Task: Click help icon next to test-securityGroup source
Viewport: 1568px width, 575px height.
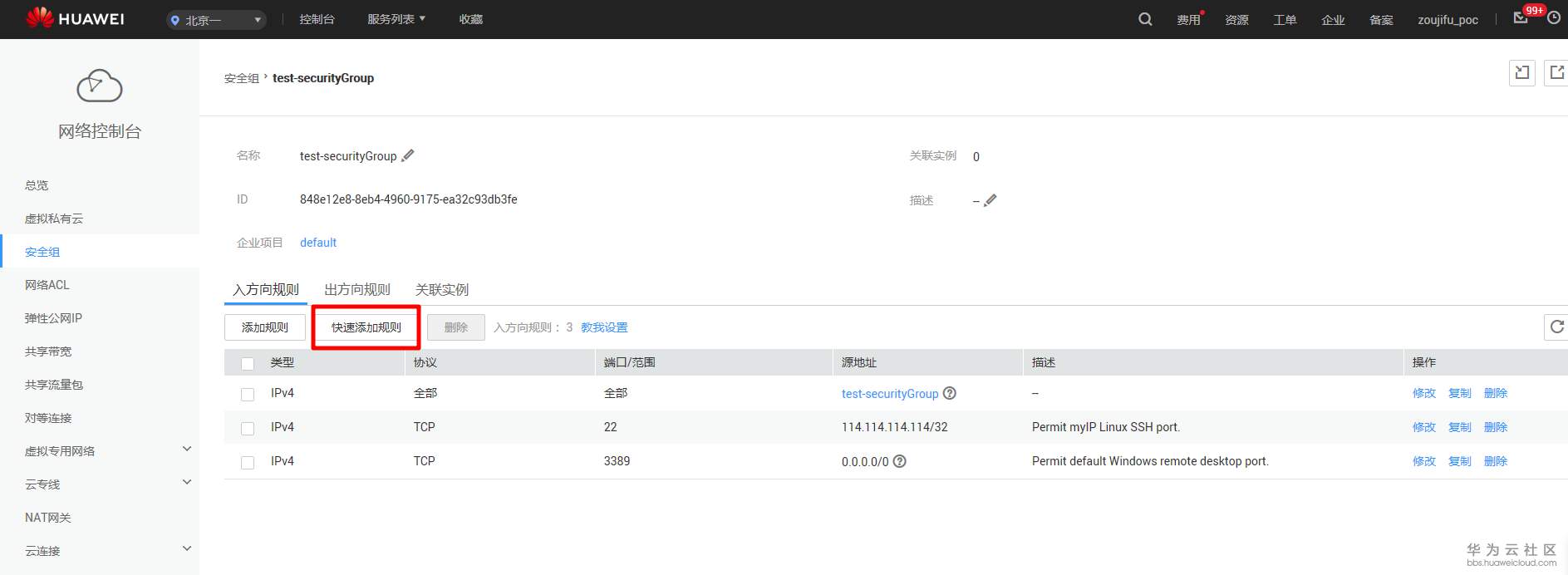Action: 950,393
